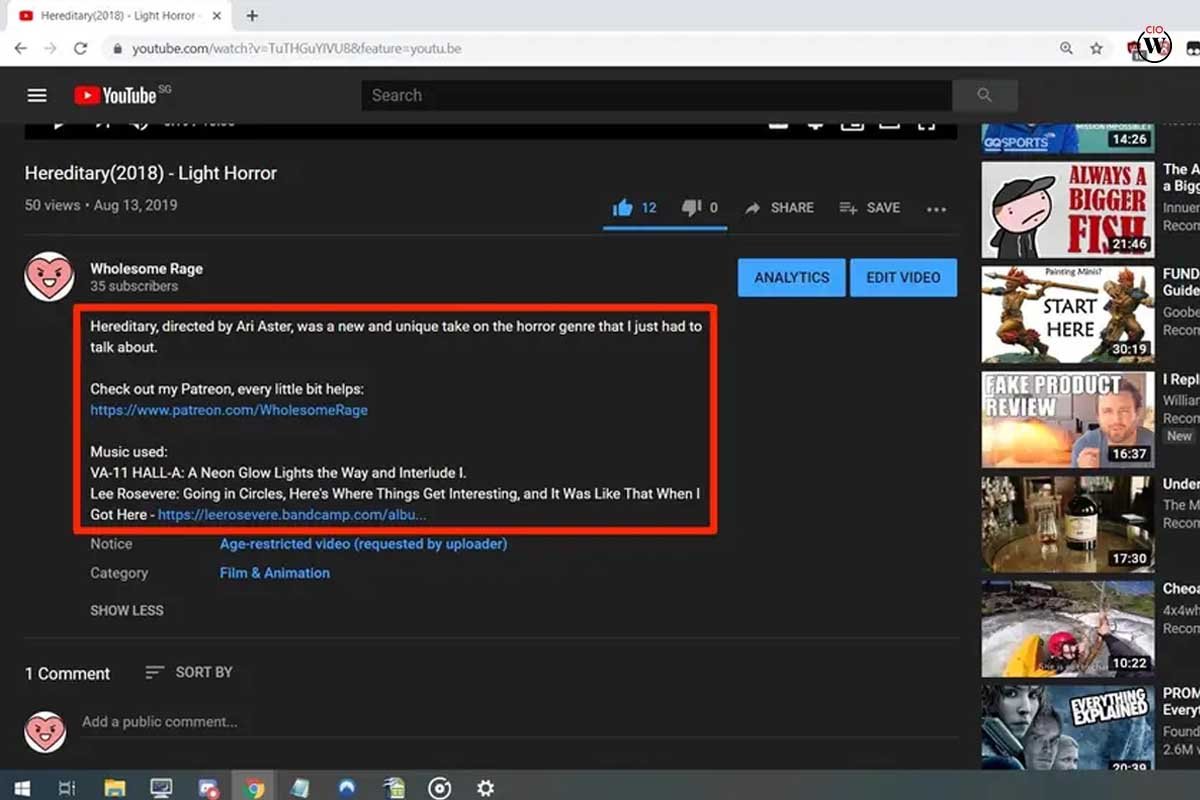This screenshot has width=1200, height=800.
Task: Open the YouTube hamburger guide menu
Action: [37, 96]
